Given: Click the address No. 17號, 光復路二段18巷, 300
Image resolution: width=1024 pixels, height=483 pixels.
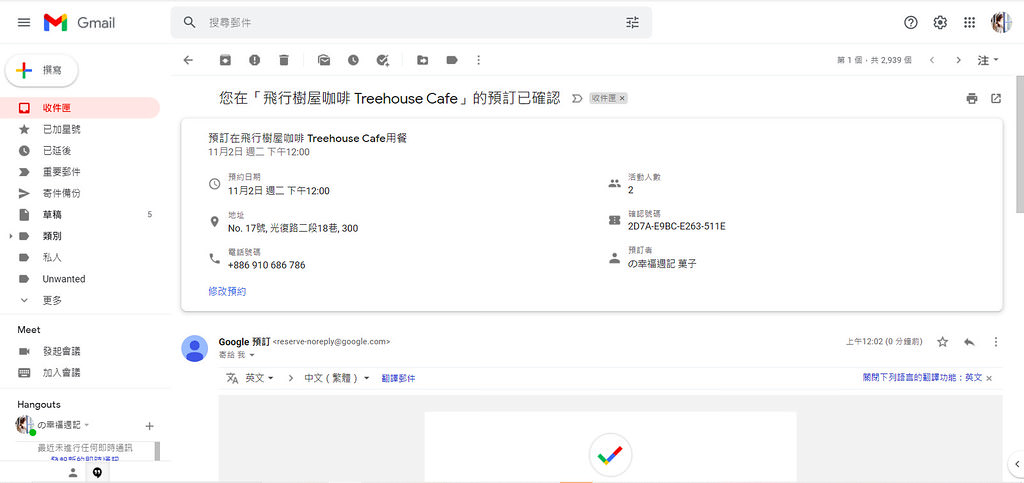Looking at the screenshot, I should [293, 228].
